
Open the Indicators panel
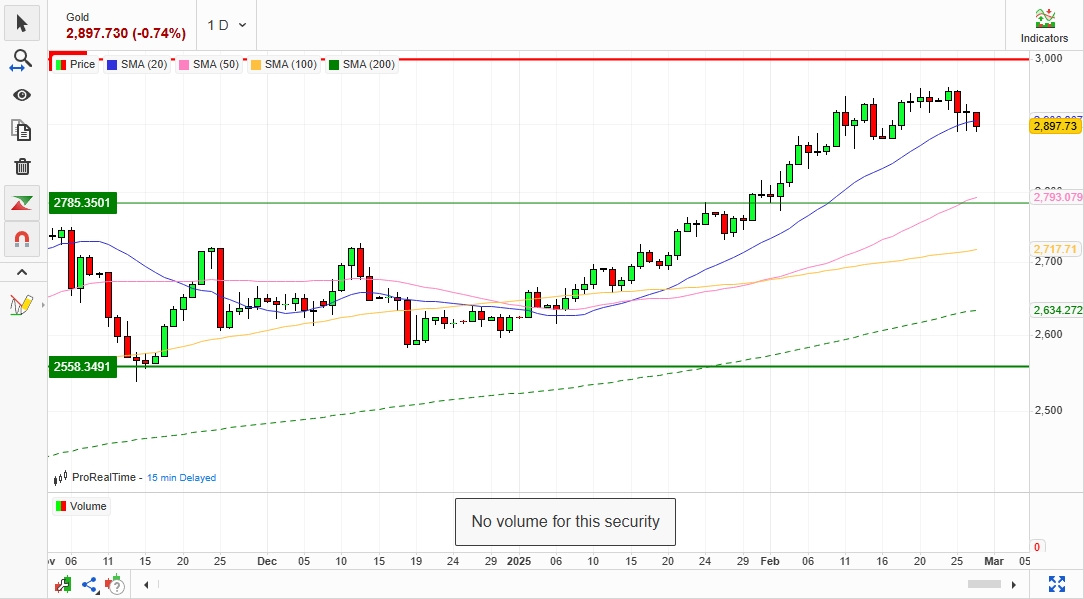pos(1044,26)
